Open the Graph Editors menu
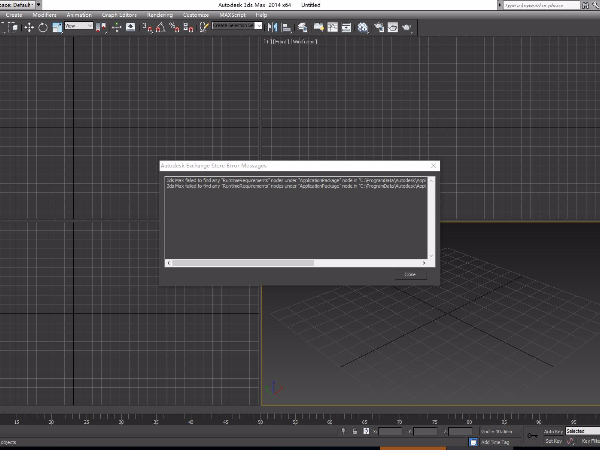The image size is (600, 450). tap(118, 16)
